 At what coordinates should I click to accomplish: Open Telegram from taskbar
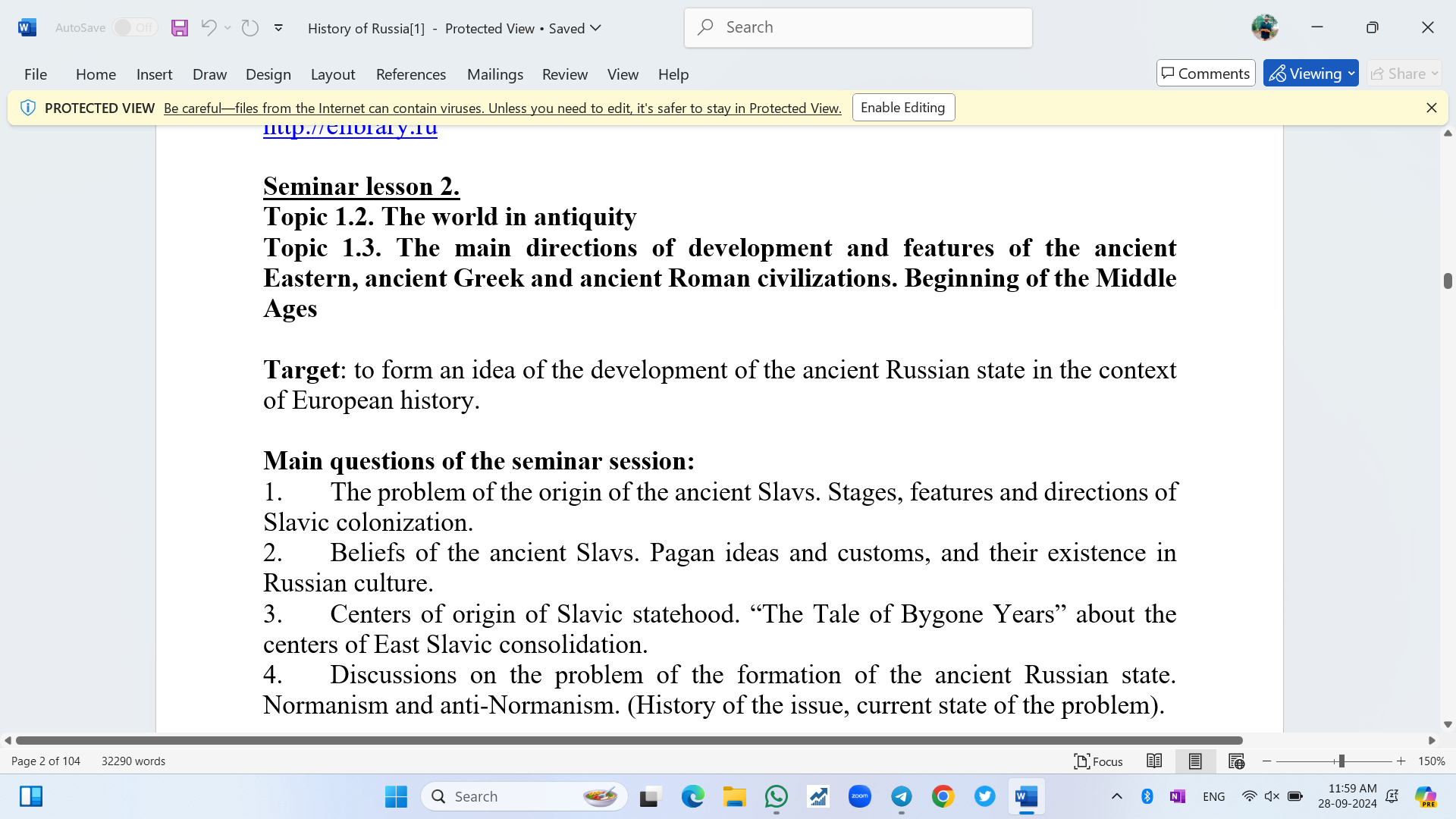point(901,796)
